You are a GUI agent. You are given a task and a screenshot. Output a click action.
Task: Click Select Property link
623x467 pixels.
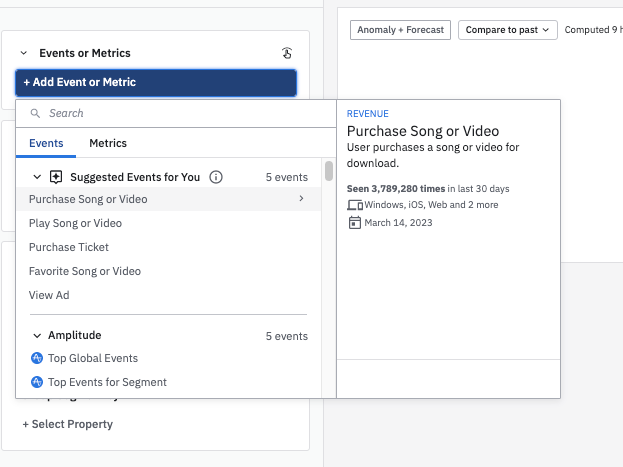coord(68,424)
